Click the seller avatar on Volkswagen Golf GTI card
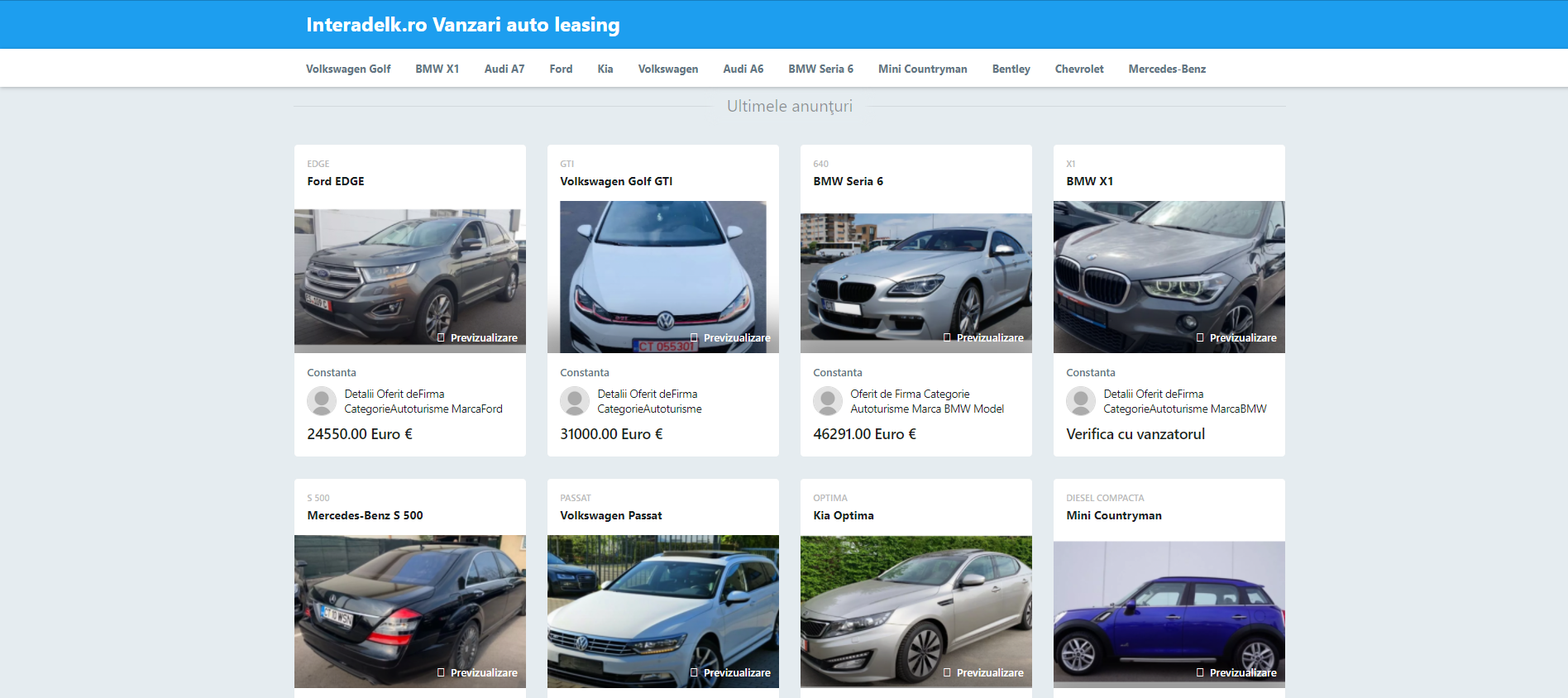1568x698 pixels. coord(575,401)
